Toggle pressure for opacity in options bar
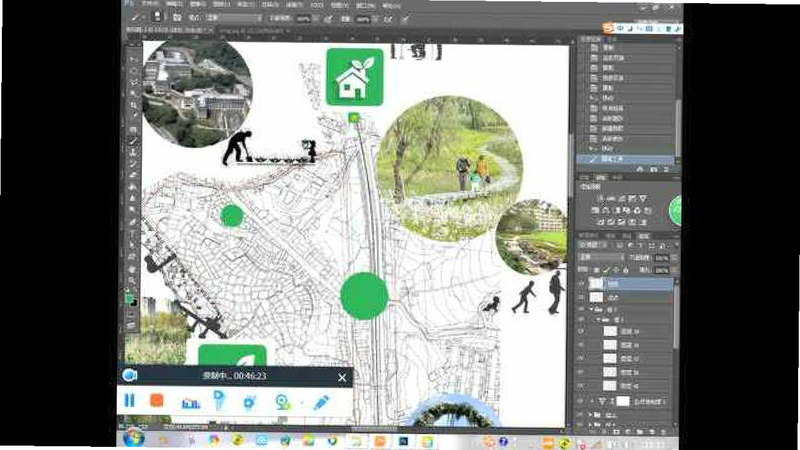The width and height of the screenshot is (800, 450). point(328,19)
